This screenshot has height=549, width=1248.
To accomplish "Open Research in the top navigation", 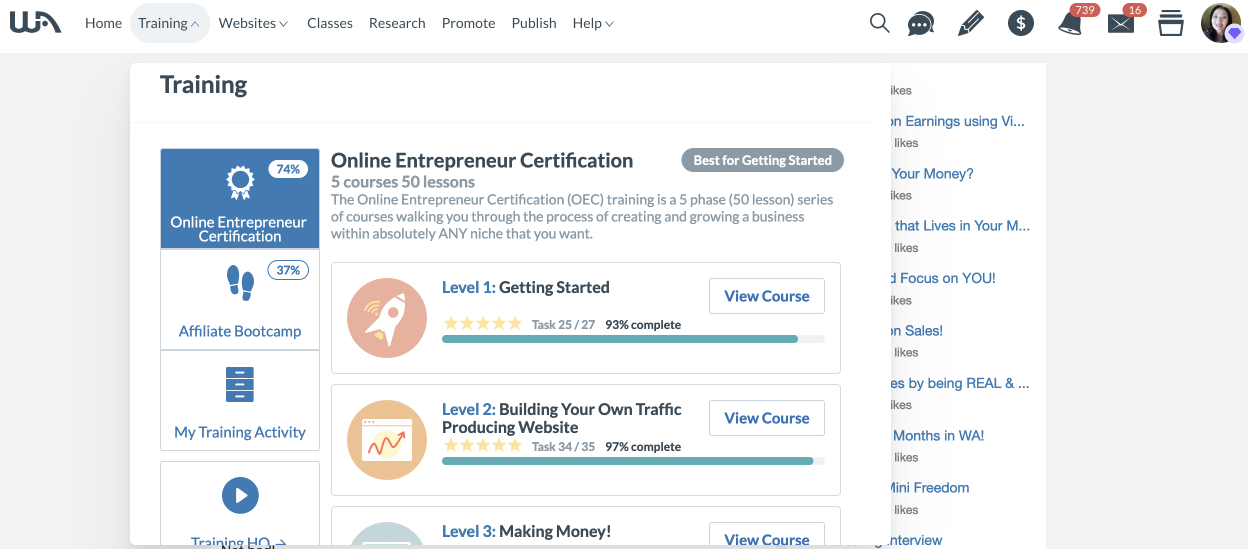I will coord(397,23).
